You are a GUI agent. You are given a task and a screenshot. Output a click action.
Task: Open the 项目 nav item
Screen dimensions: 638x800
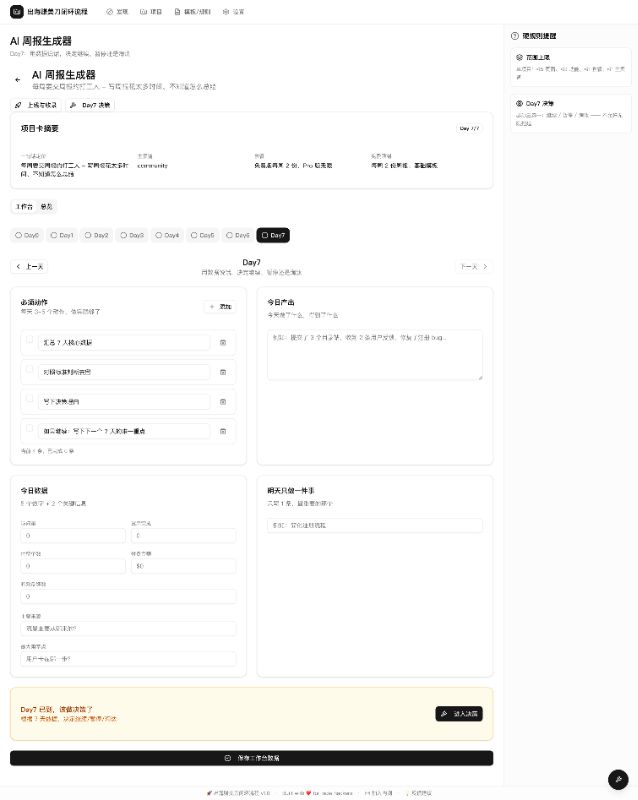[151, 12]
